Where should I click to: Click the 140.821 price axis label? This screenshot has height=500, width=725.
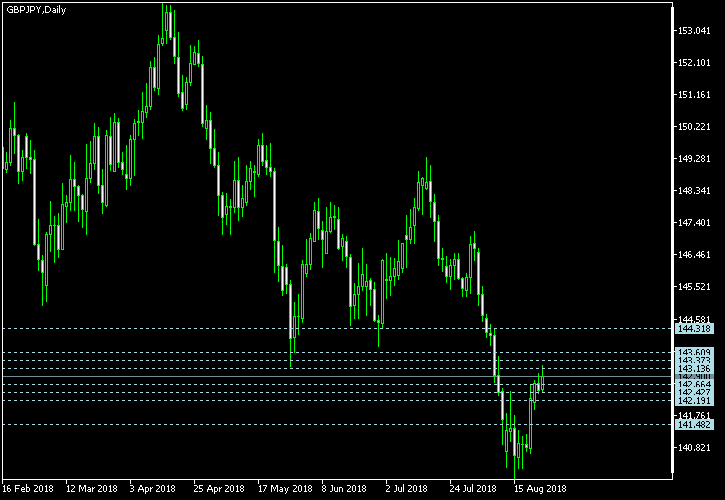pos(694,448)
